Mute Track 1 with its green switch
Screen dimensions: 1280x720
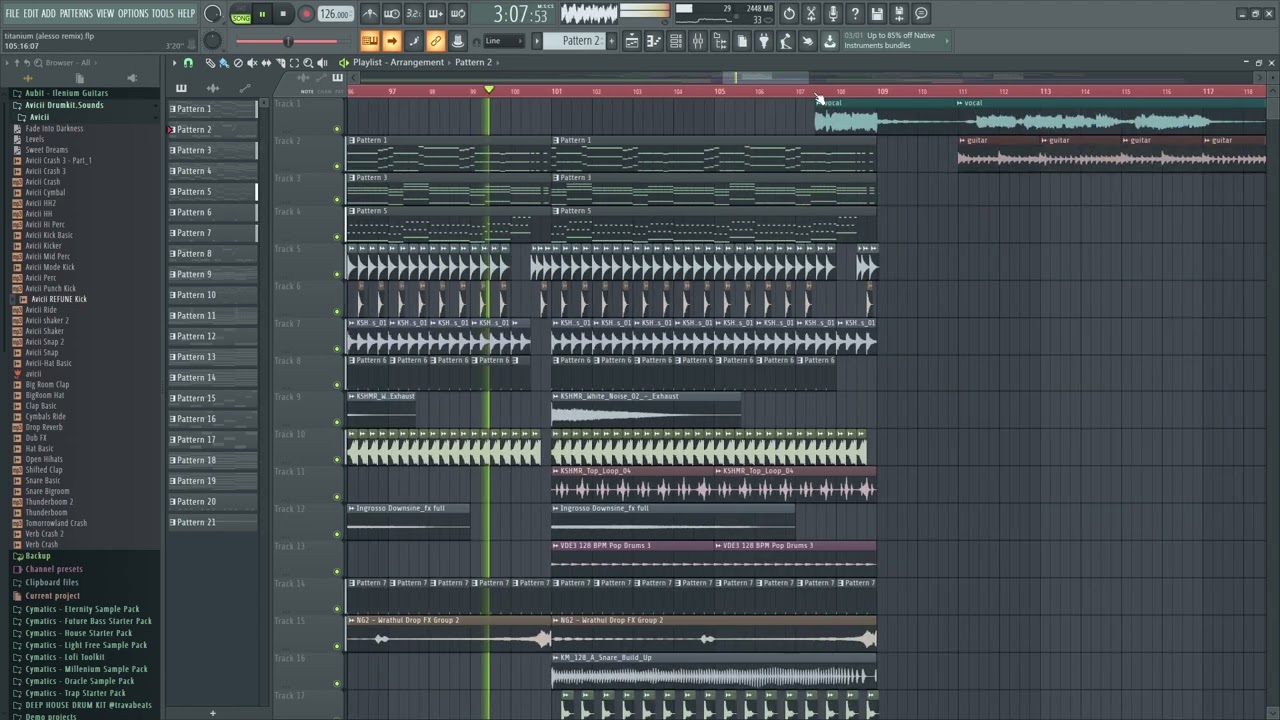click(337, 129)
